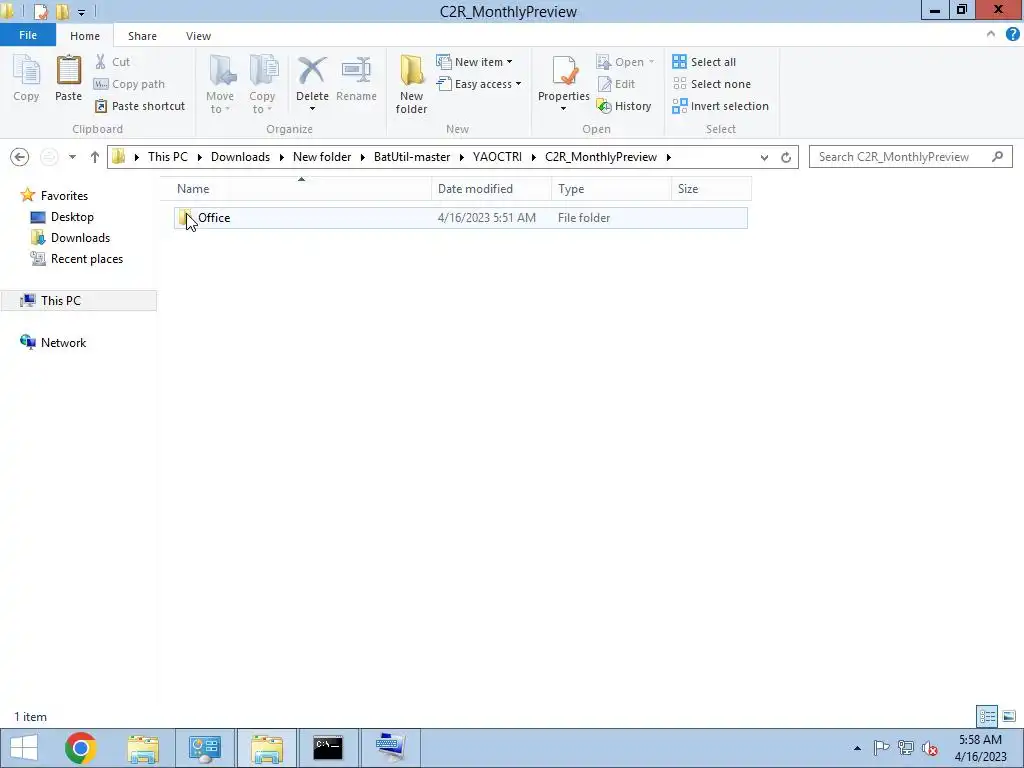This screenshot has height=768, width=1024.
Task: Expand the New item dropdown
Action: (x=509, y=62)
